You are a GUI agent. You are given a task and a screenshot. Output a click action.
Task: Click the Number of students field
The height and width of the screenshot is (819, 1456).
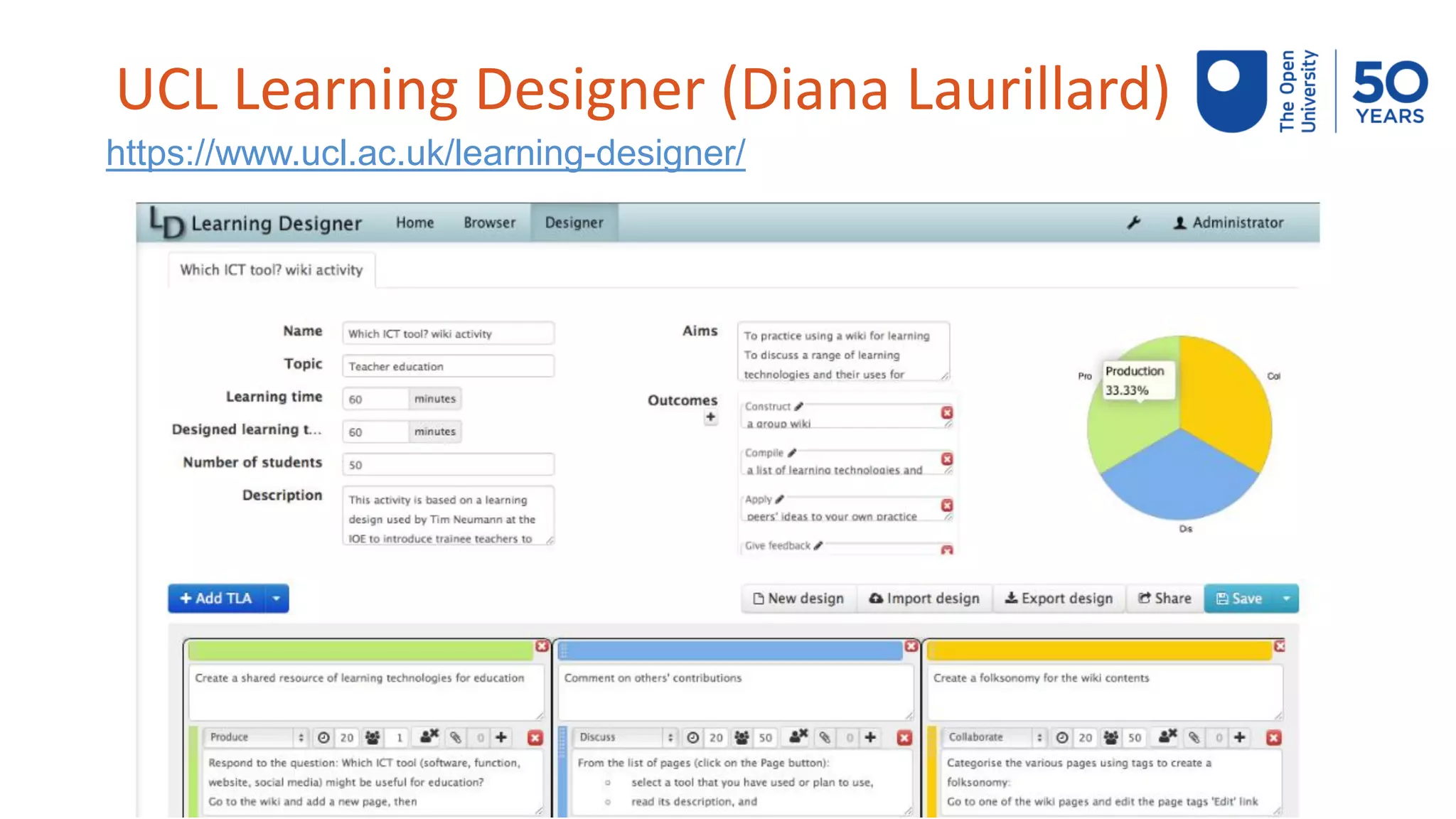click(x=448, y=464)
